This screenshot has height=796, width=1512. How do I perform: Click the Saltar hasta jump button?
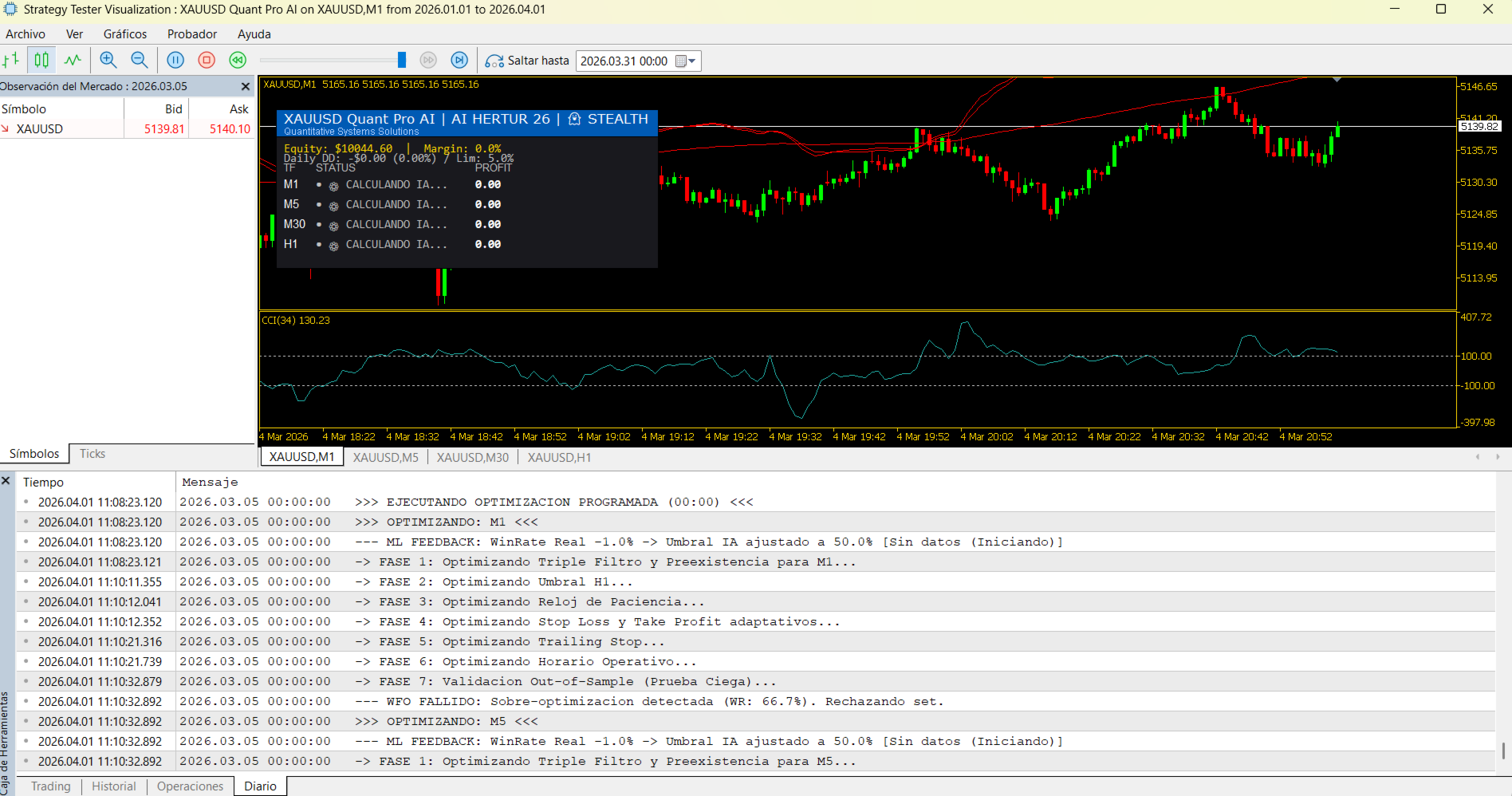pos(528,61)
